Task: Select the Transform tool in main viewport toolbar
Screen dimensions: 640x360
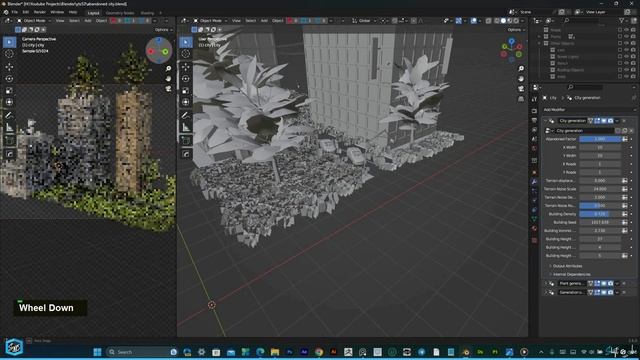Action: [186, 102]
